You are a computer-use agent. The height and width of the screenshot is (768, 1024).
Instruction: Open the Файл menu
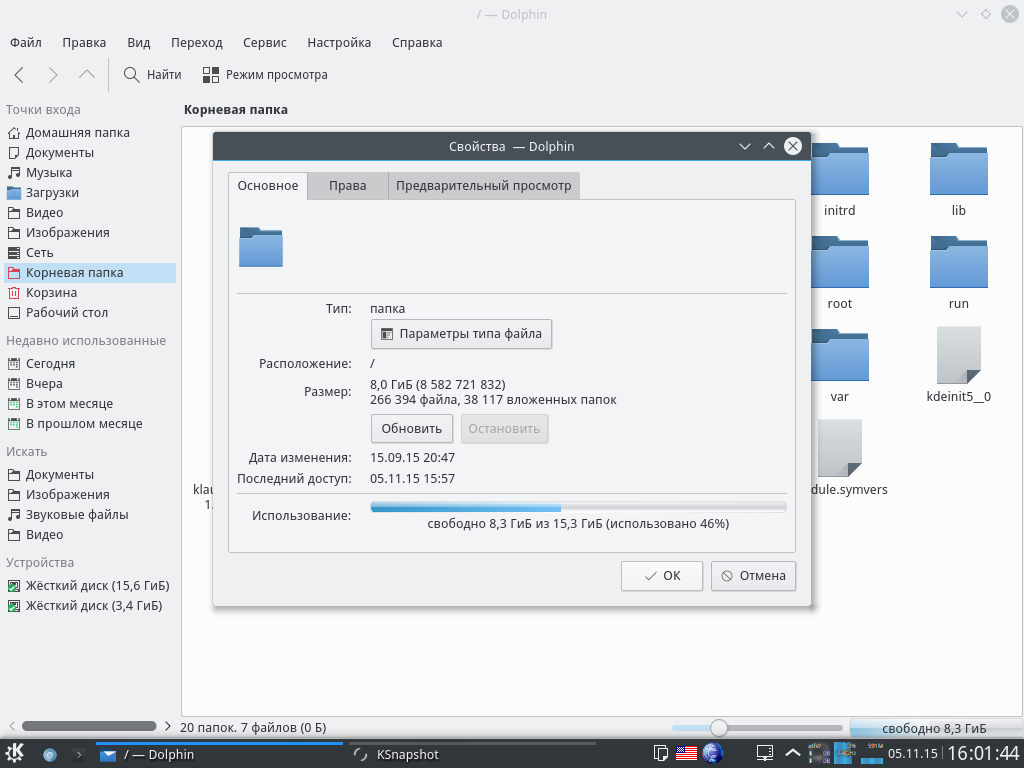26,42
